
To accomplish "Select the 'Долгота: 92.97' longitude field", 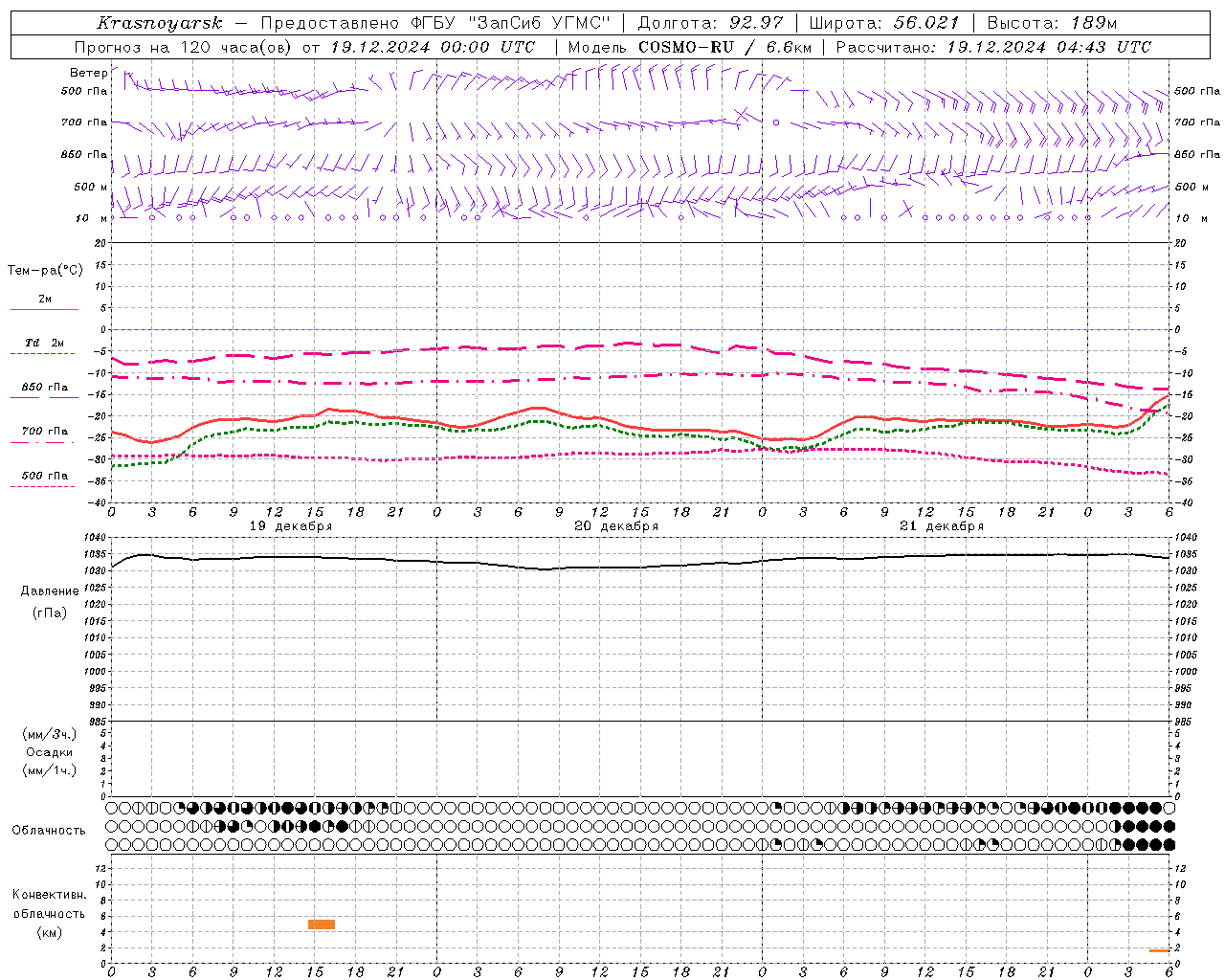I will point(710,23).
